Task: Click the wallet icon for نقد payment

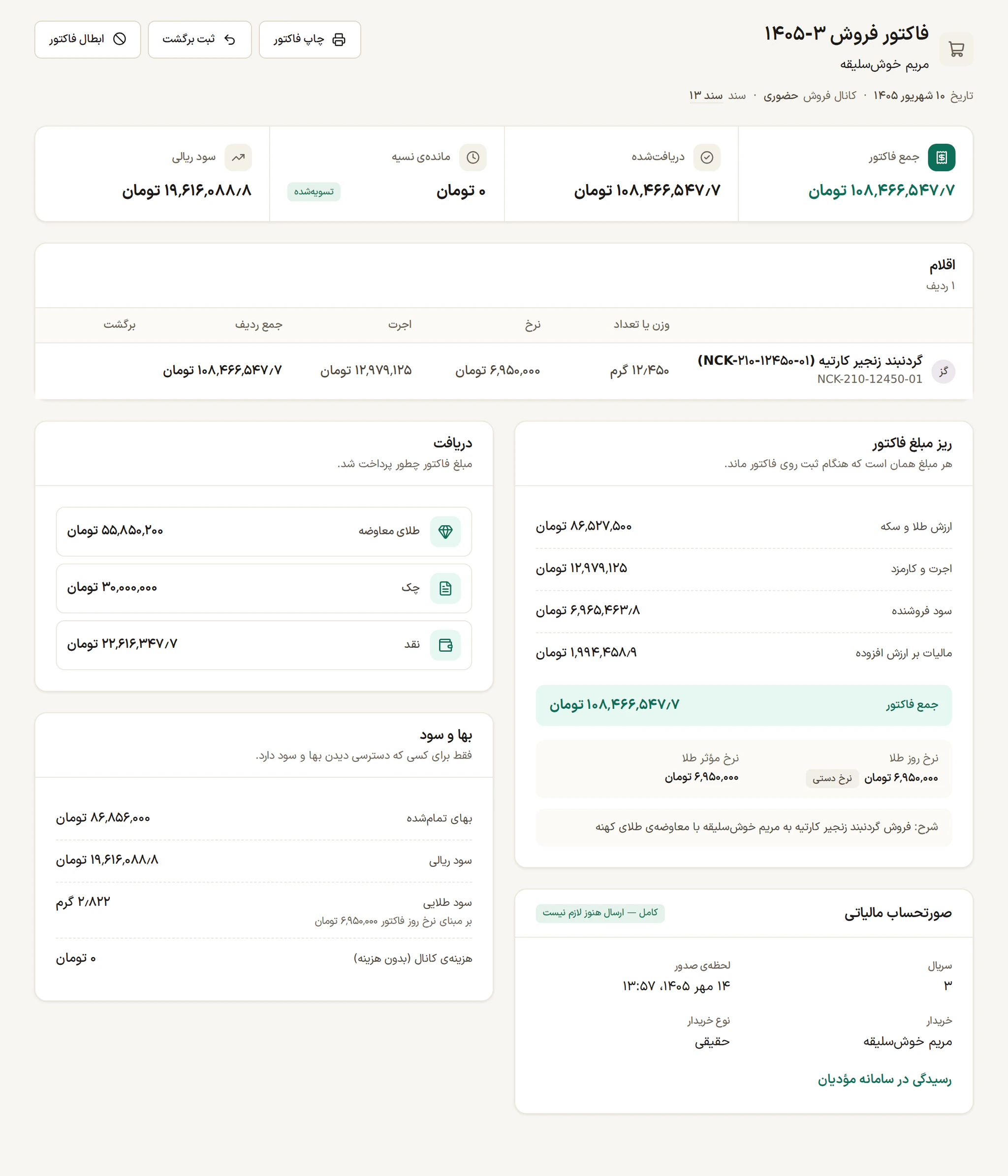Action: point(445,645)
